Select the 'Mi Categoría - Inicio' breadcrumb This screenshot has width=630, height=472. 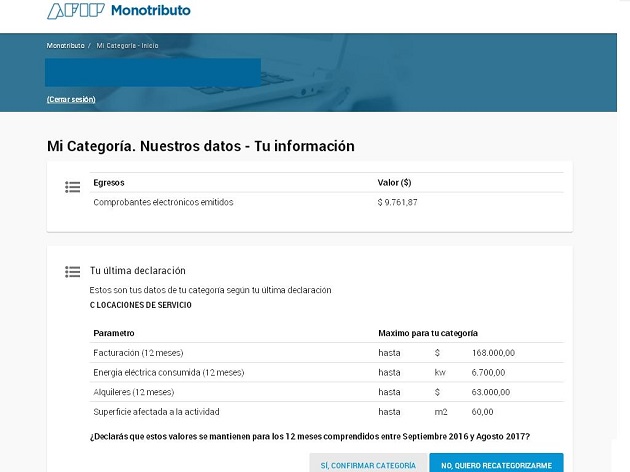128,46
